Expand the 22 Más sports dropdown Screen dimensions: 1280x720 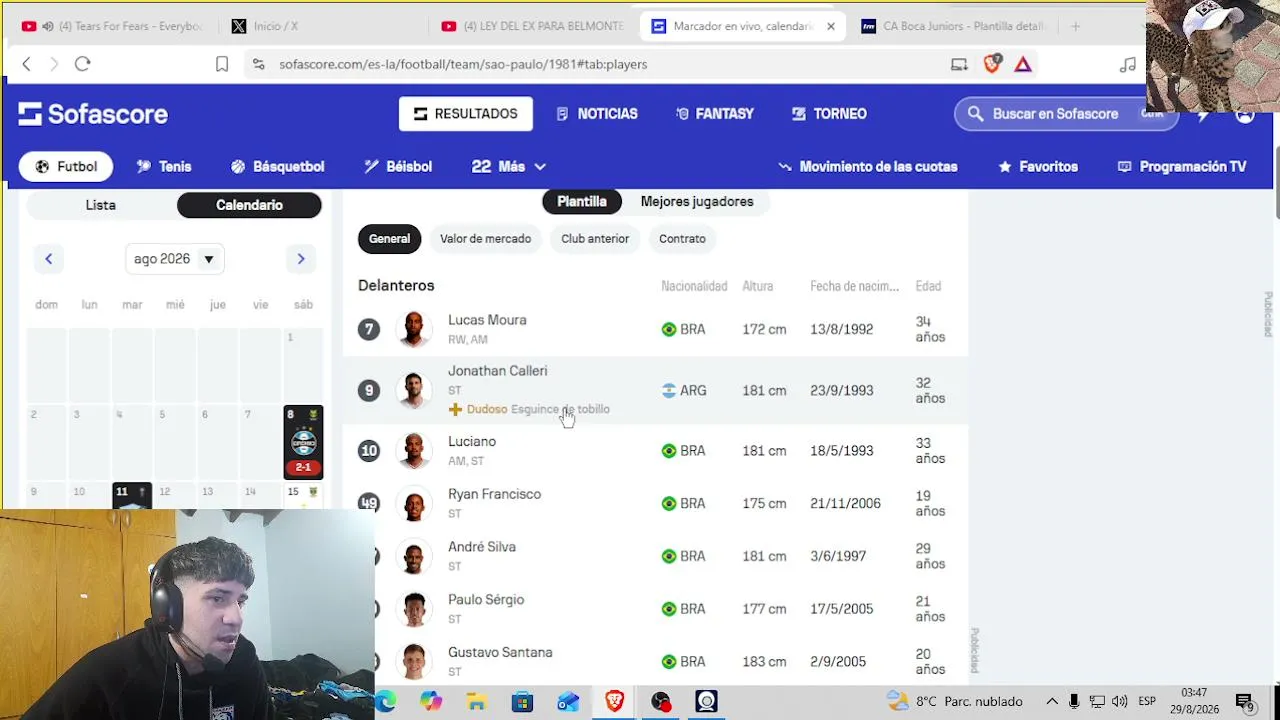click(x=510, y=167)
